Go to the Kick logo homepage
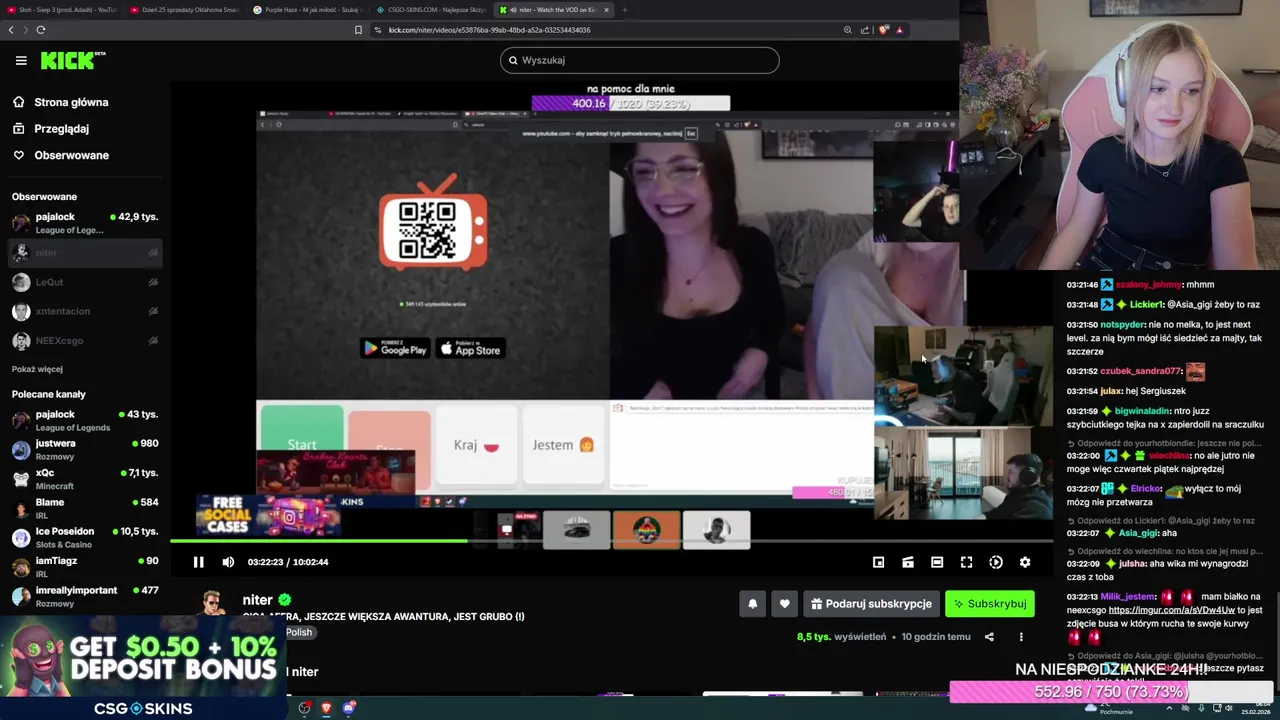This screenshot has width=1280, height=720. (72, 61)
